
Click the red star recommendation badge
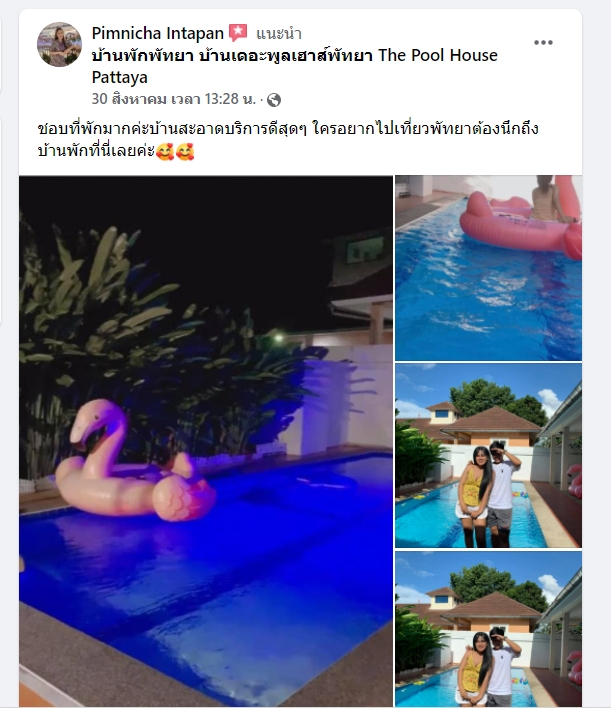tap(238, 33)
